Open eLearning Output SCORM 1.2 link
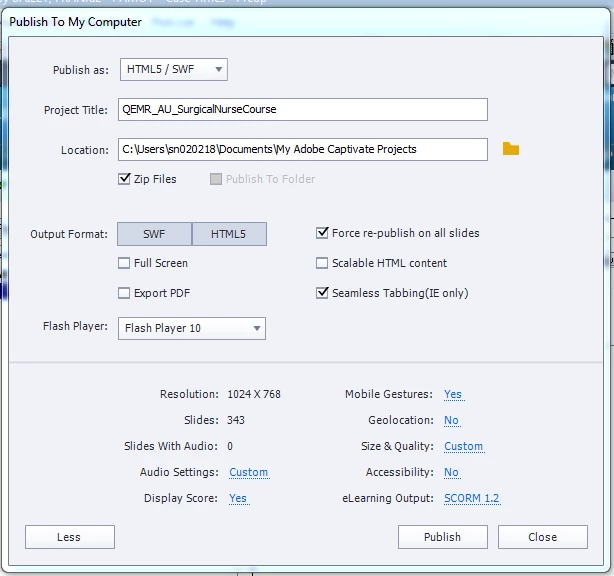This screenshot has height=576, width=614. pyautogui.click(x=471, y=498)
